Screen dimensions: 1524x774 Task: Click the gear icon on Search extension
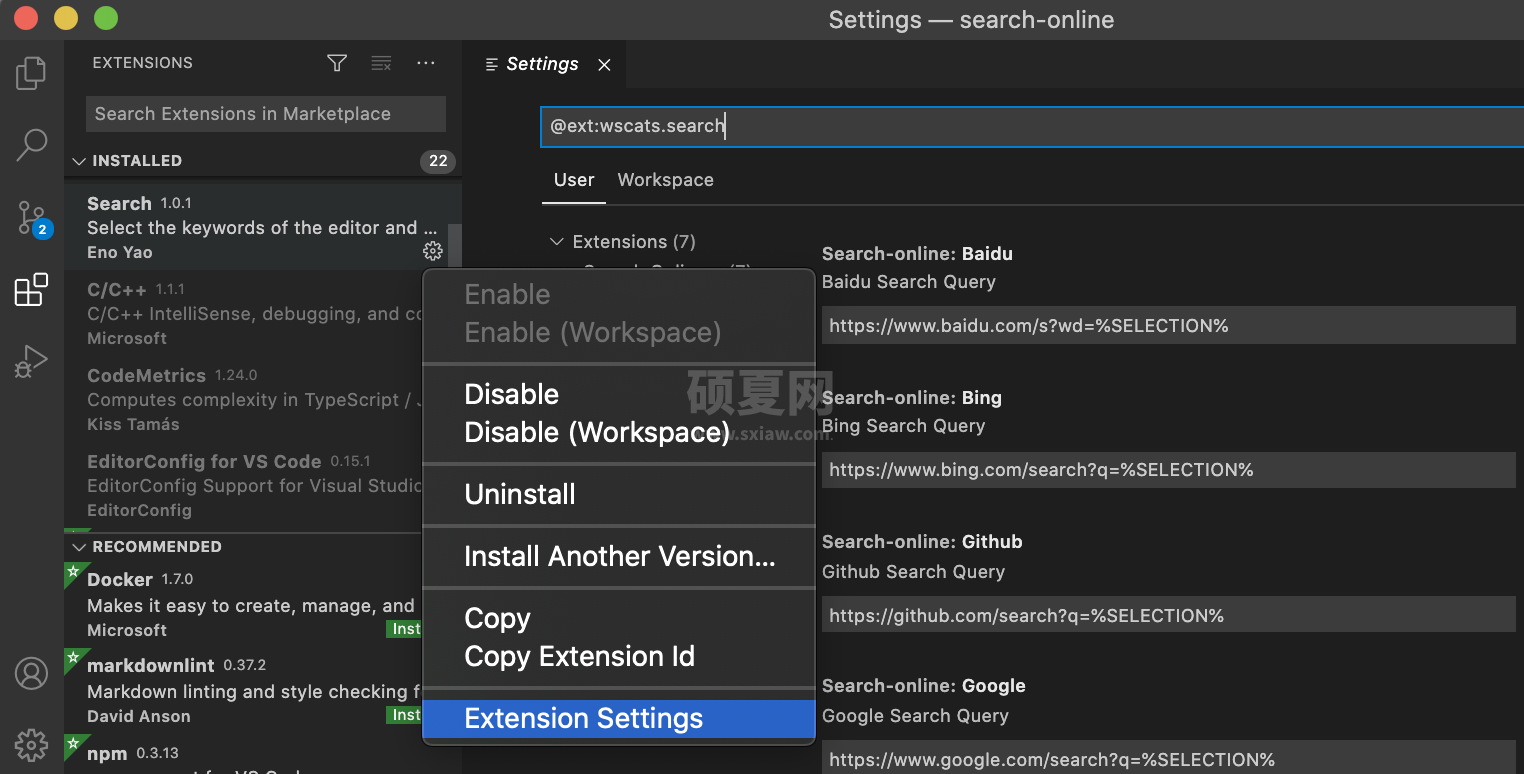point(432,251)
